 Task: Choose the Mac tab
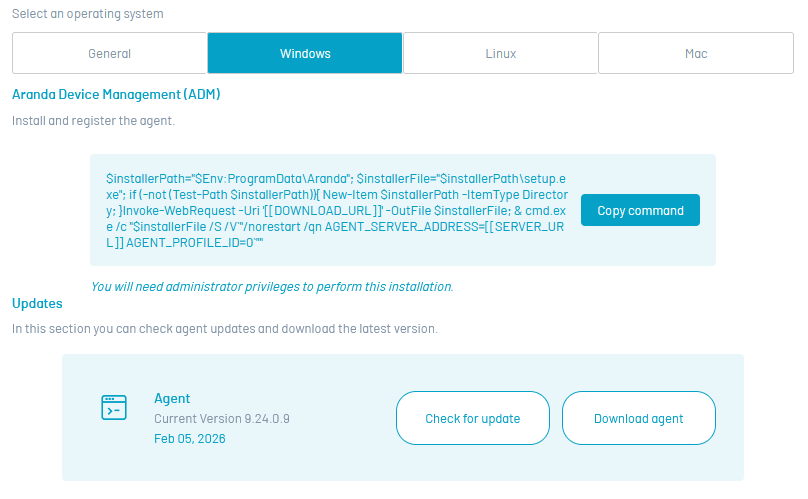(696, 53)
